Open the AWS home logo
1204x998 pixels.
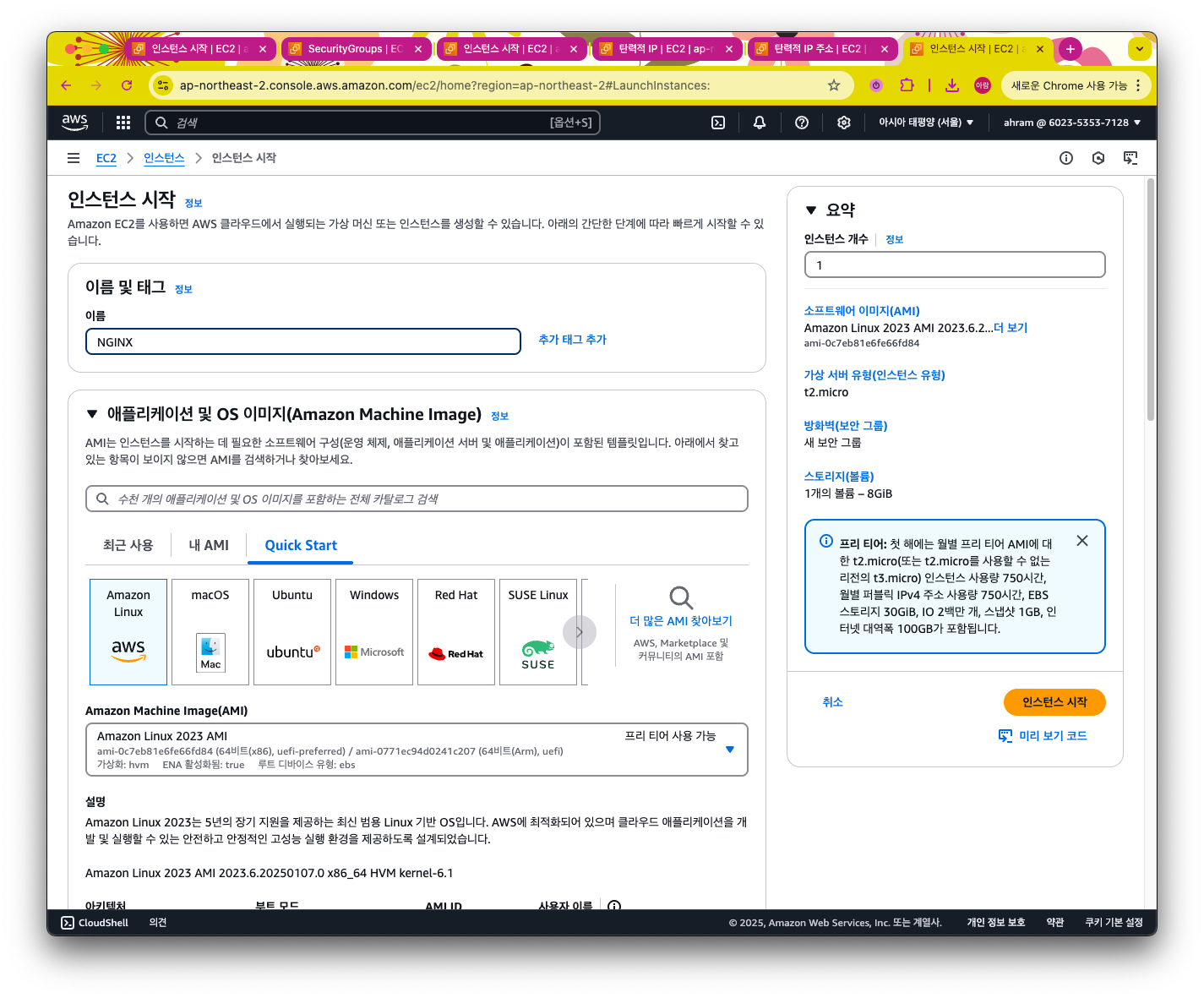coord(75,122)
